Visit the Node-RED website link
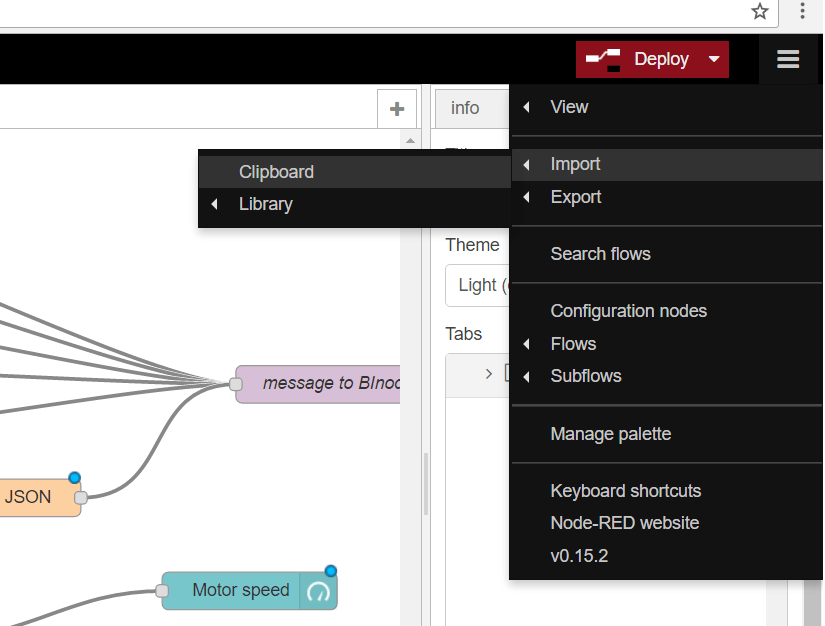The height and width of the screenshot is (626, 825). point(624,523)
